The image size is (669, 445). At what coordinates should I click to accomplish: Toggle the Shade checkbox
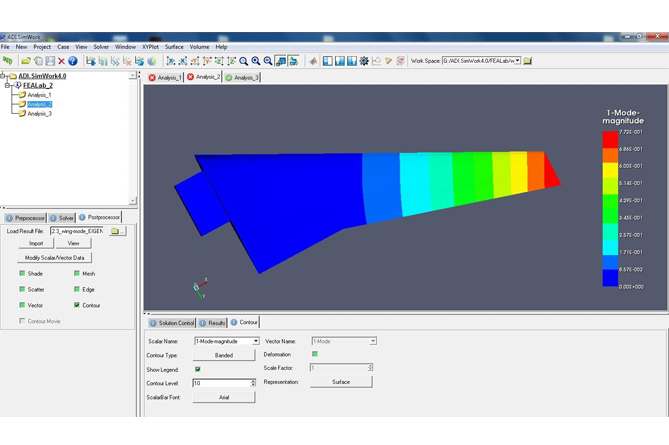tap(22, 273)
